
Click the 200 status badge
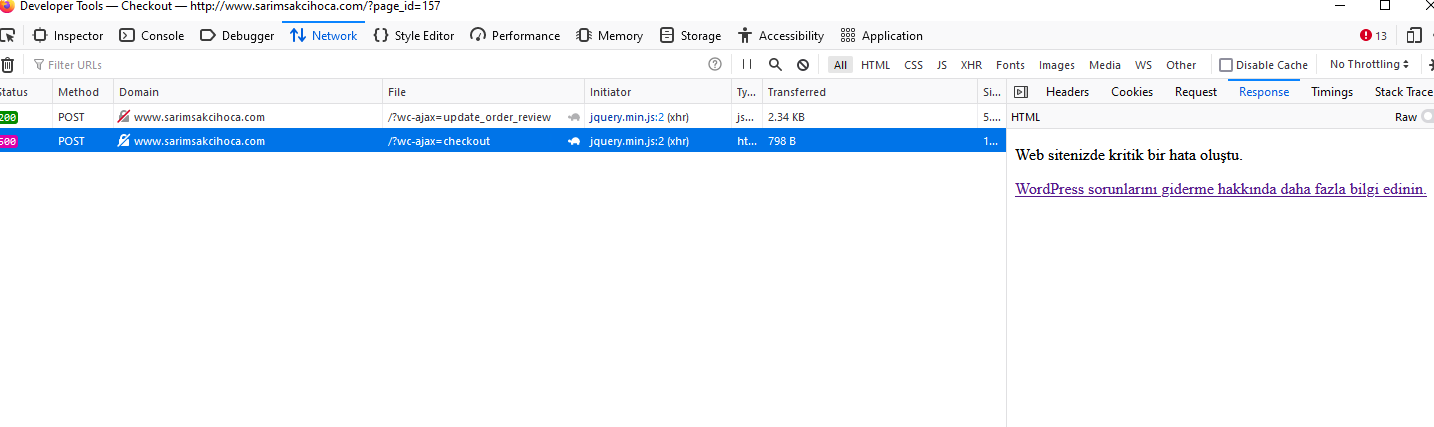[8, 117]
